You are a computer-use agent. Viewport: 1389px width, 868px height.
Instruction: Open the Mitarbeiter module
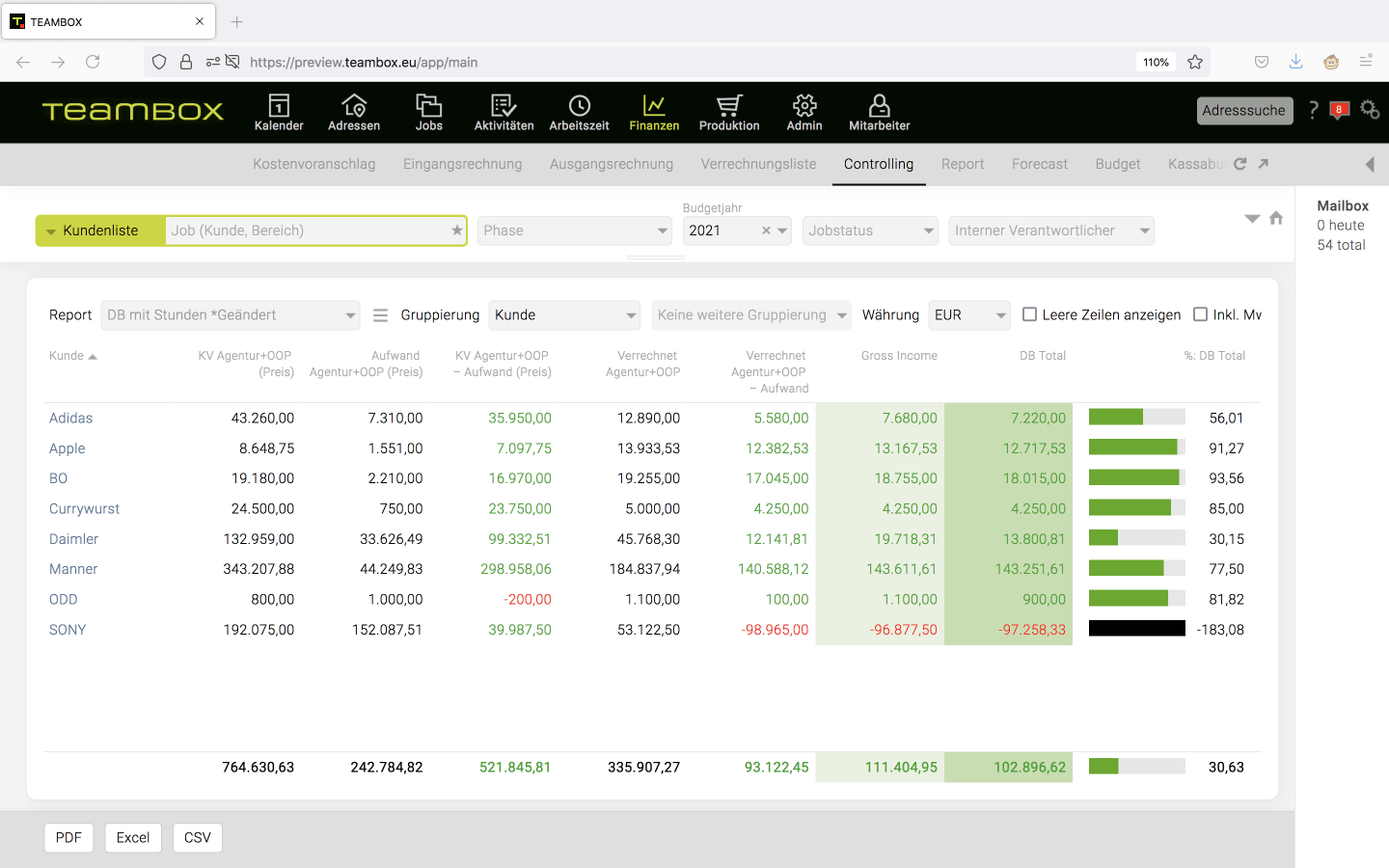tap(879, 112)
